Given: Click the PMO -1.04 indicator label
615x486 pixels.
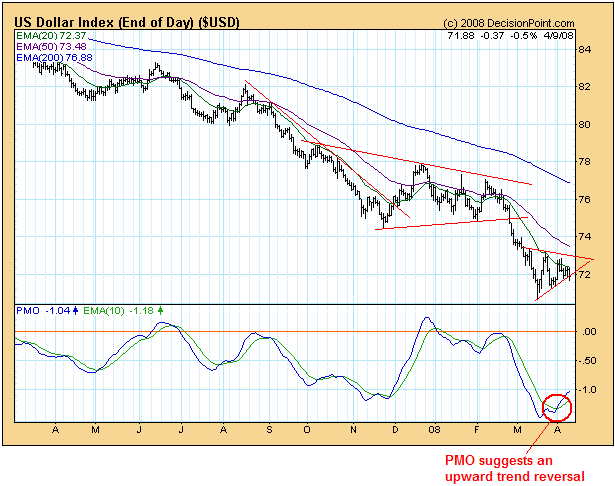Looking at the screenshot, I should point(44,311).
